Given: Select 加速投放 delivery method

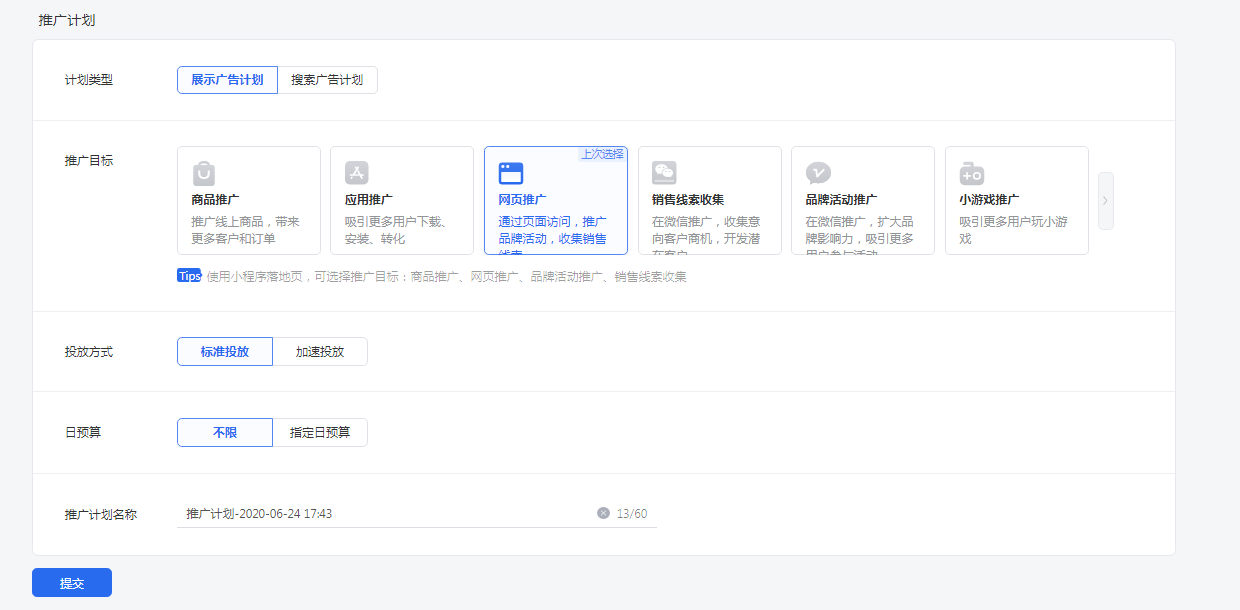Looking at the screenshot, I should tap(320, 352).
